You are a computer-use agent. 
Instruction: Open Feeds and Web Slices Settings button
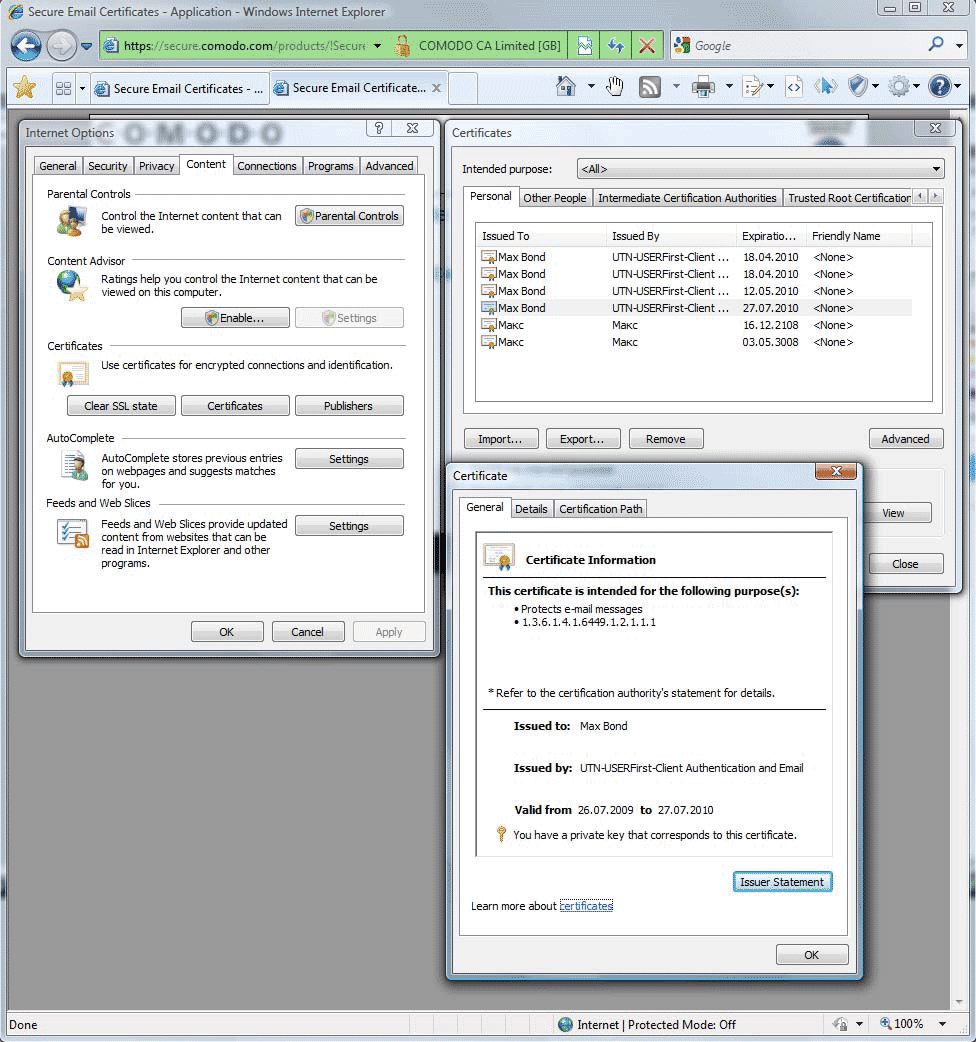click(349, 526)
